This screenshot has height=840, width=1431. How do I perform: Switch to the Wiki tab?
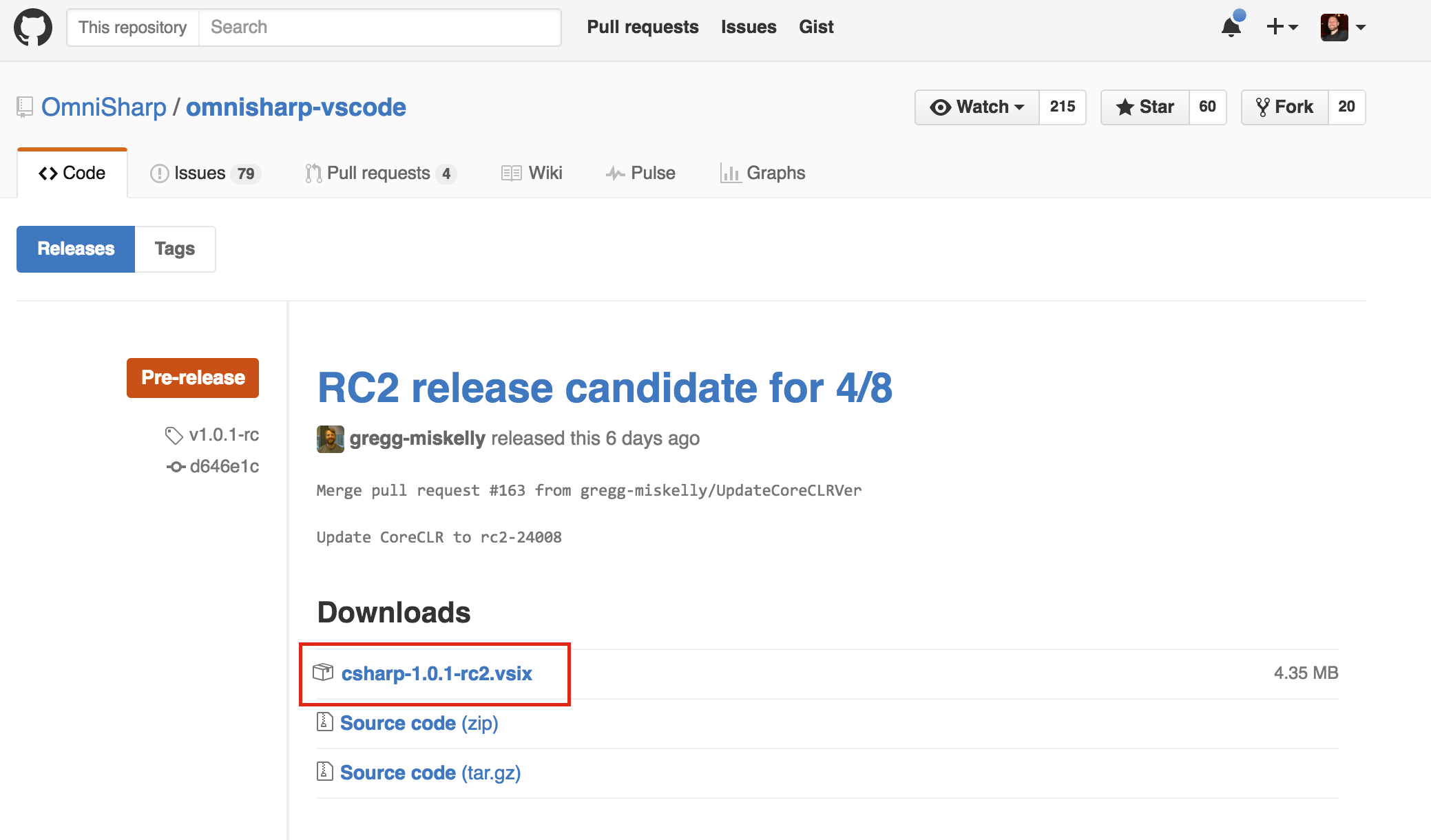532,174
